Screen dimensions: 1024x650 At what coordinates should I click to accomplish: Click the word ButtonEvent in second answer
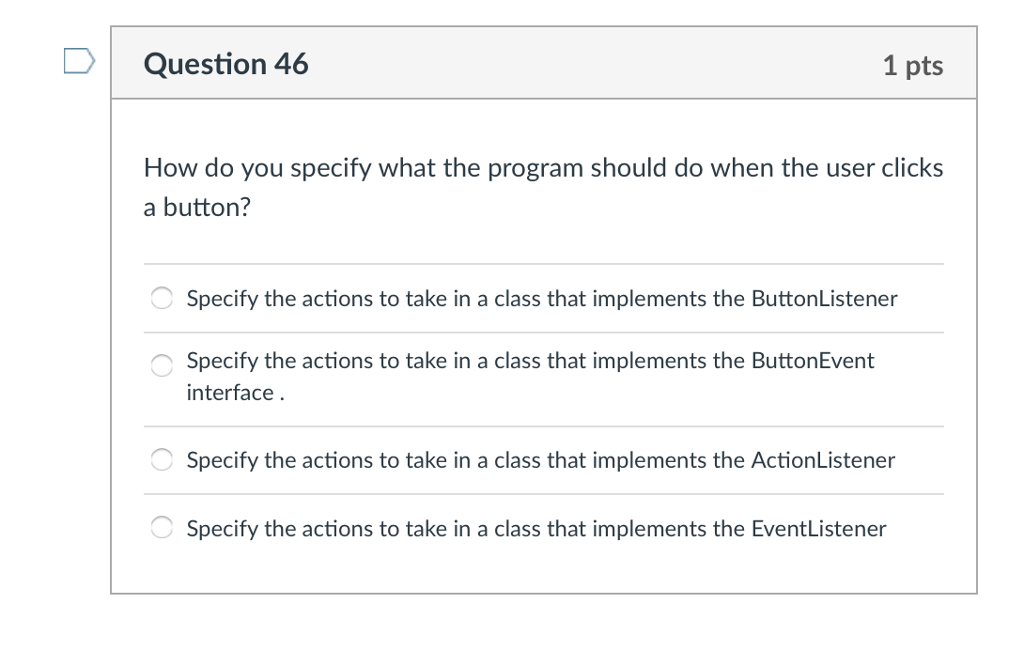coord(812,361)
